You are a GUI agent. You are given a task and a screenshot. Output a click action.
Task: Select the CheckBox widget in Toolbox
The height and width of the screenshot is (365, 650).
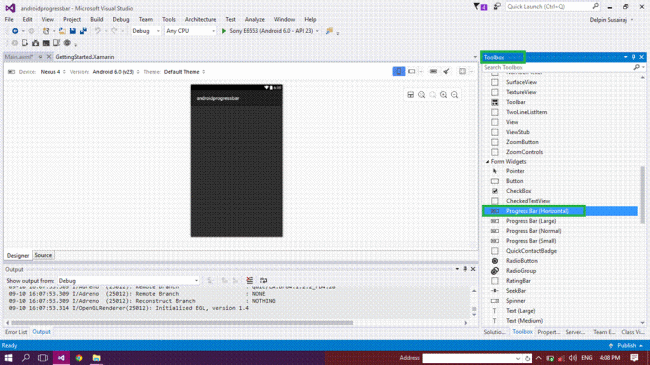(519, 191)
